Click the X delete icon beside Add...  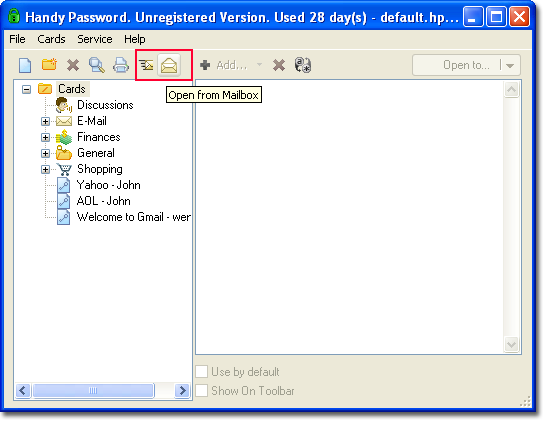pyautogui.click(x=279, y=65)
